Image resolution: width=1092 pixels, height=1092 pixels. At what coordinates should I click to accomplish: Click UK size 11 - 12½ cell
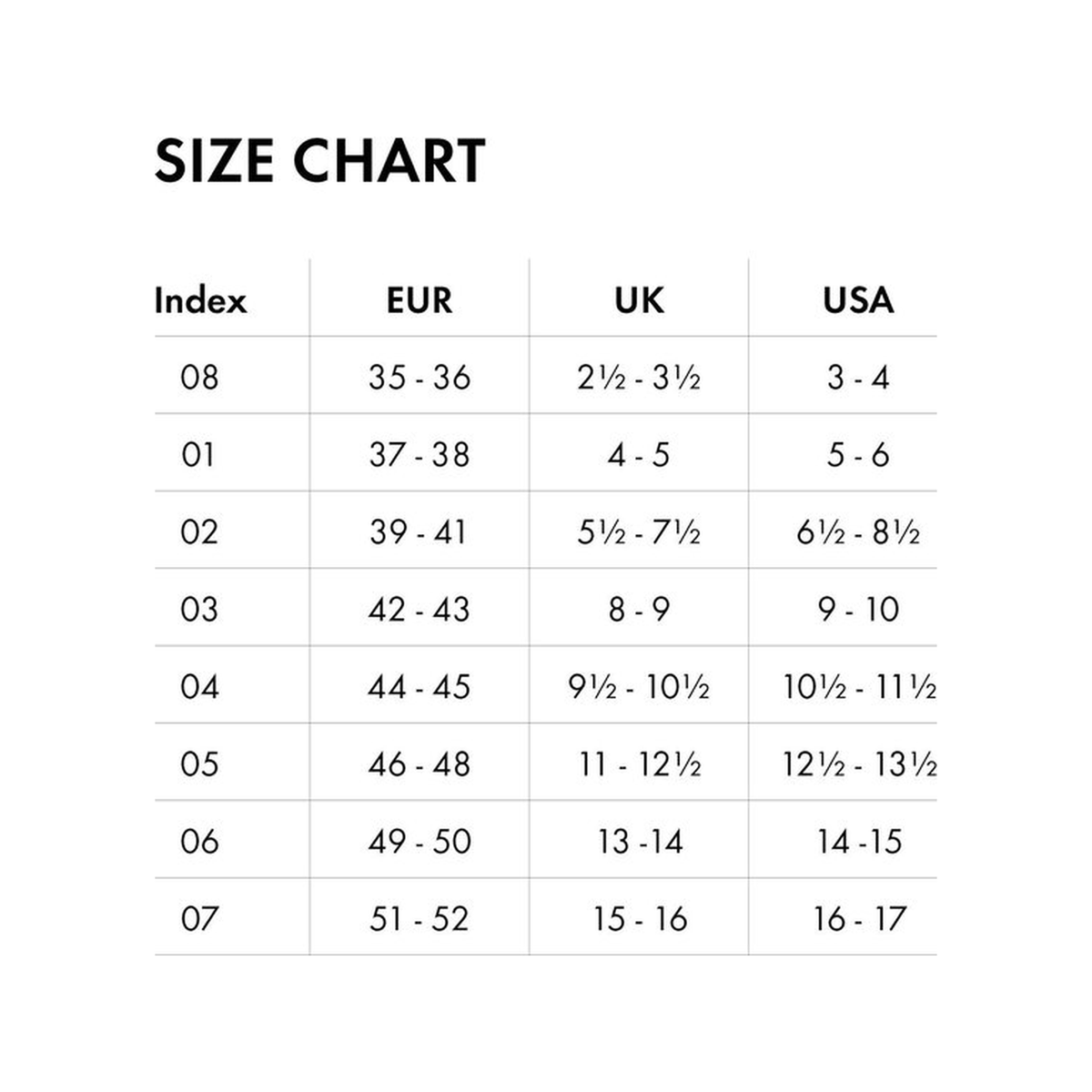tap(640, 763)
